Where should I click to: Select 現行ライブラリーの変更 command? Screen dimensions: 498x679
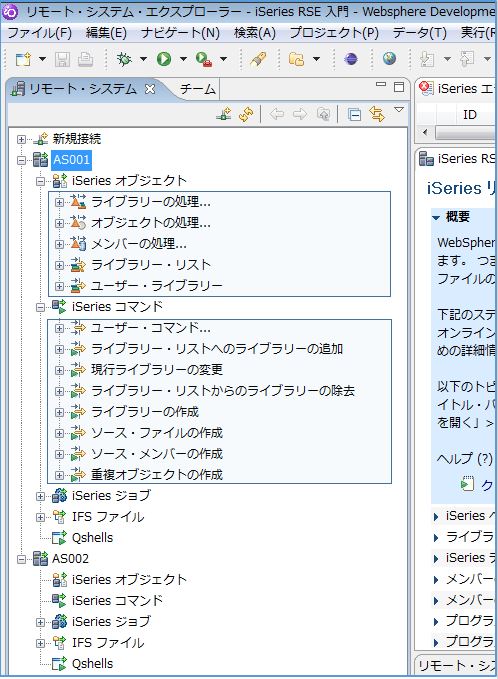[157, 369]
